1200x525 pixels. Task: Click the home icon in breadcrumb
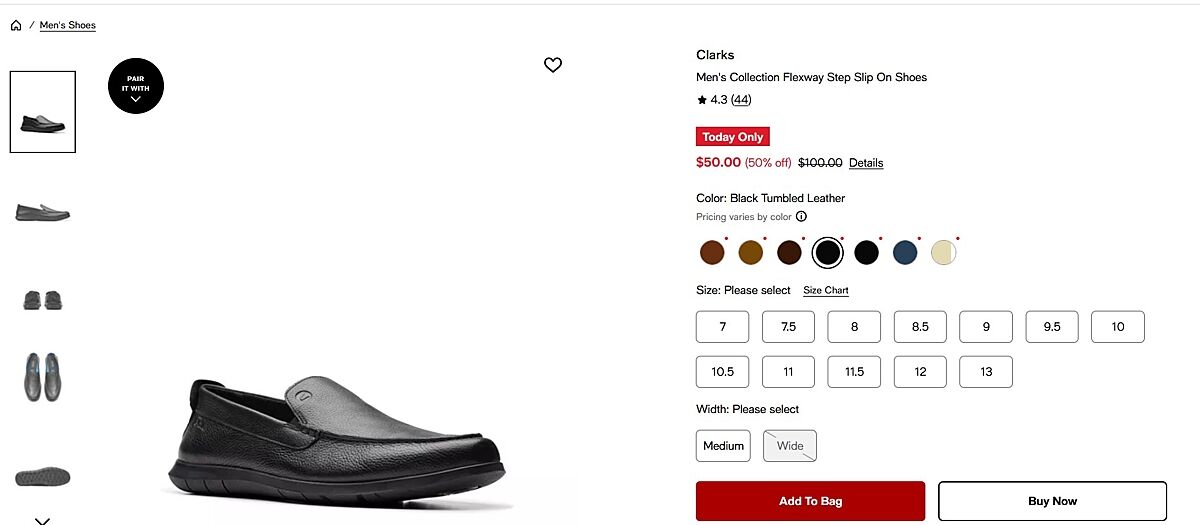click(x=16, y=25)
